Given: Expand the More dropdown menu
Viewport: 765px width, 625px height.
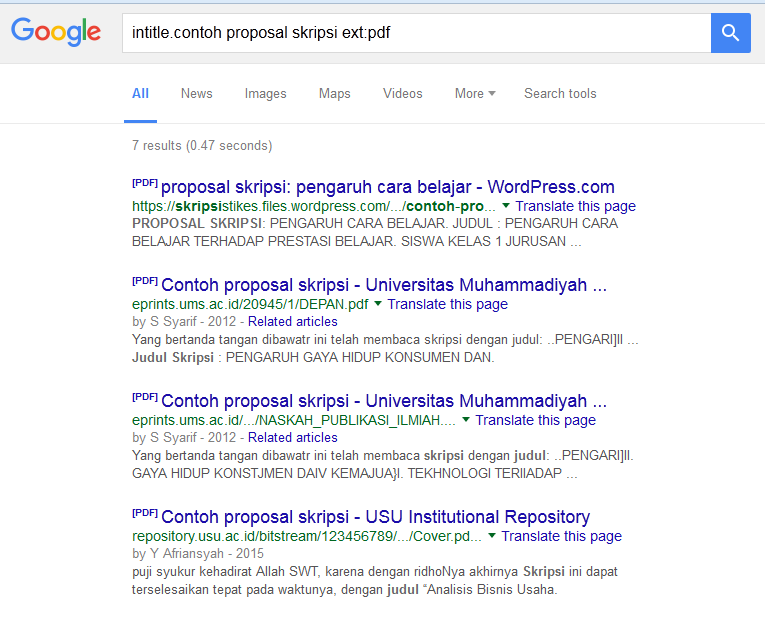Looking at the screenshot, I should (475, 94).
